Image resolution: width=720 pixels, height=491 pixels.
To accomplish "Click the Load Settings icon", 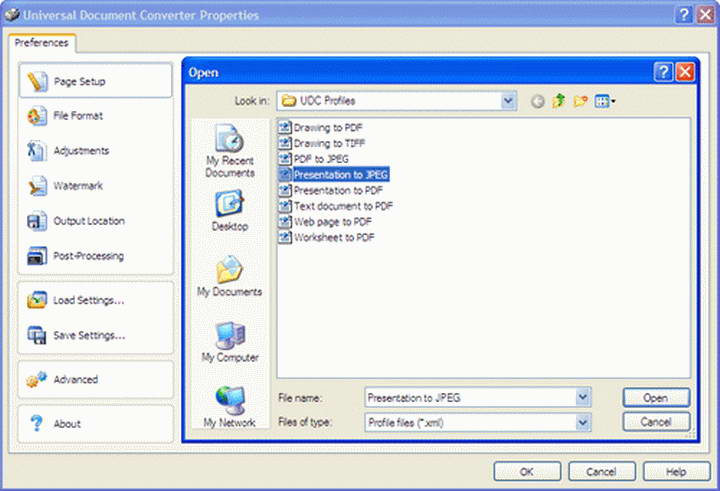I will (36, 300).
